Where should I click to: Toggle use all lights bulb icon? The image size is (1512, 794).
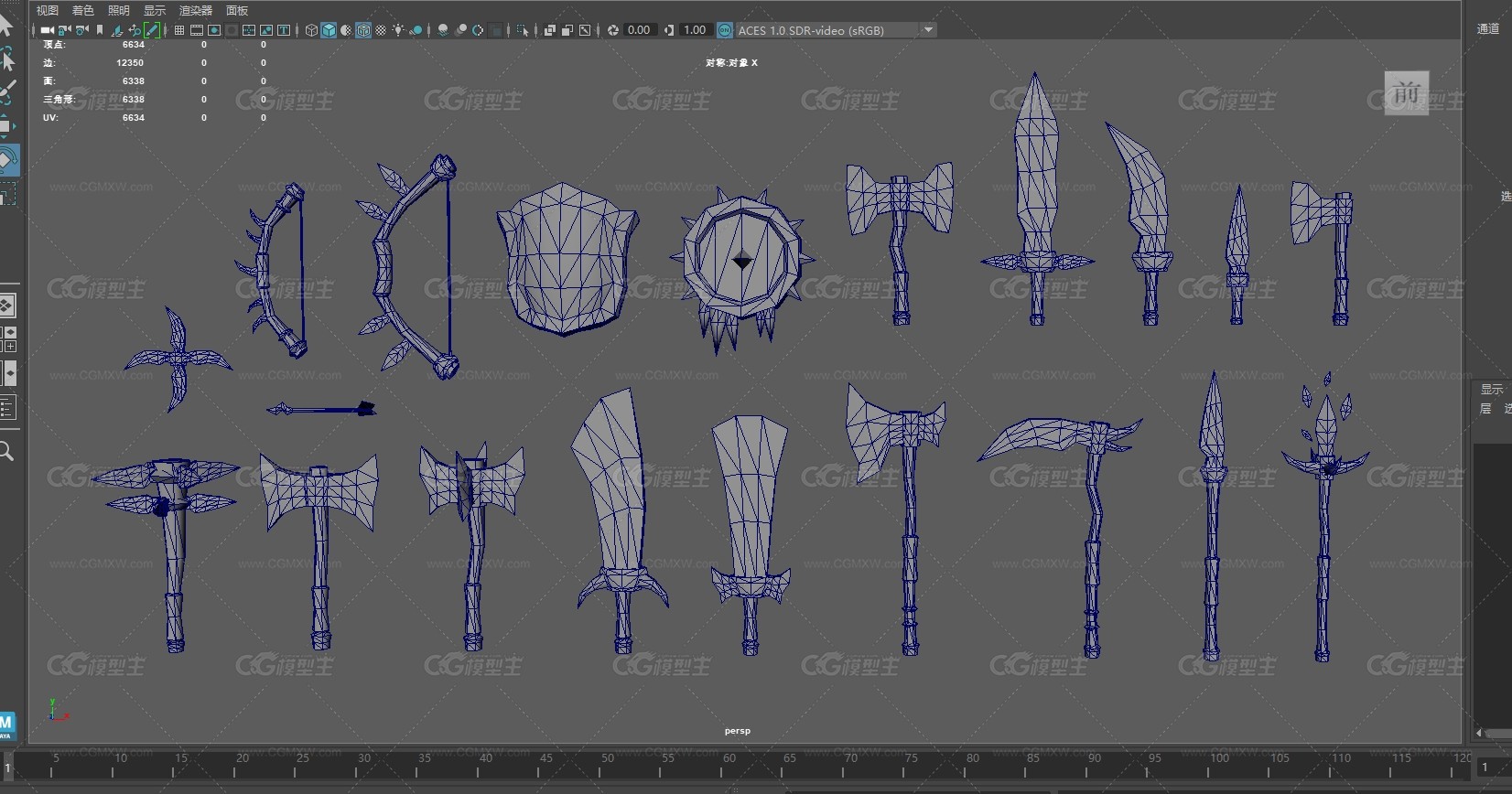398,30
